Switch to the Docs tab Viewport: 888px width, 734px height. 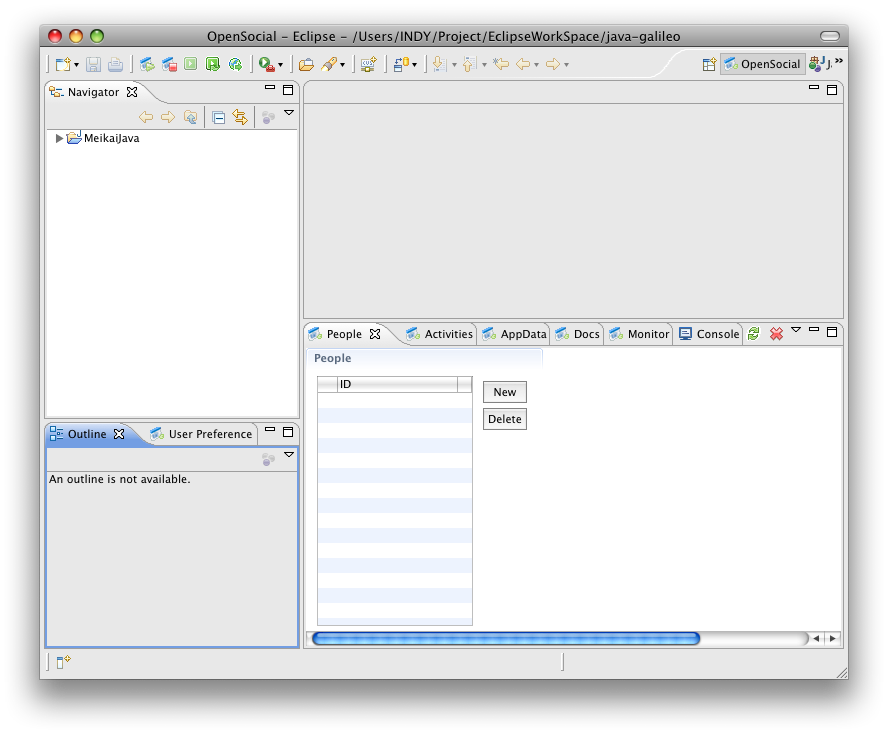578,334
